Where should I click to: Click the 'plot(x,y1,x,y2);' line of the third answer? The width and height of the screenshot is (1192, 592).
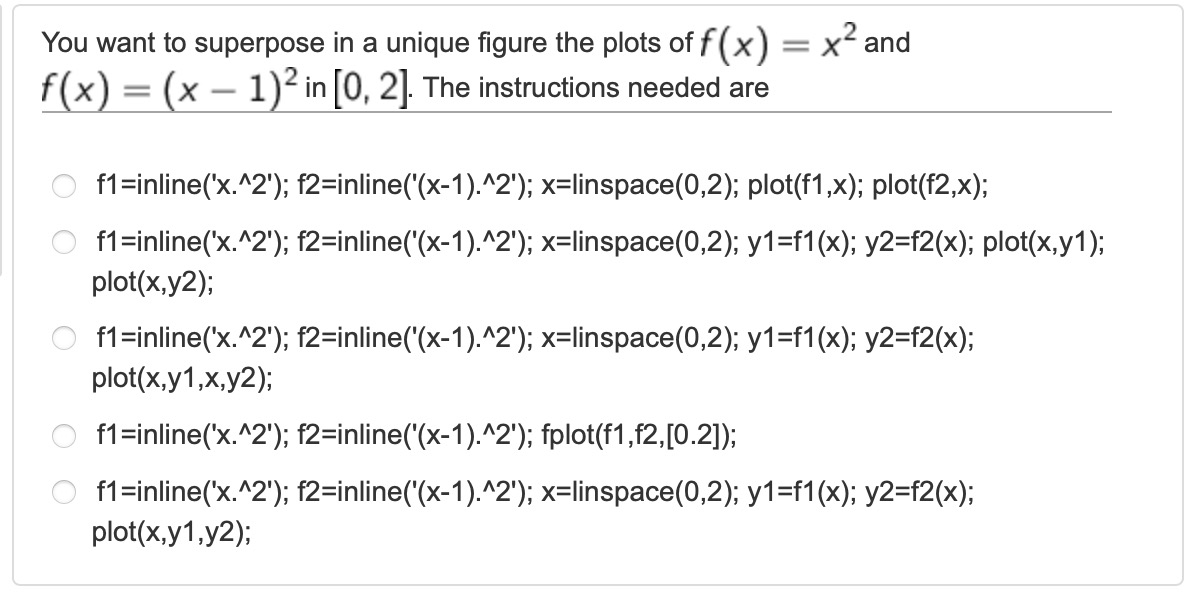[x=180, y=379]
